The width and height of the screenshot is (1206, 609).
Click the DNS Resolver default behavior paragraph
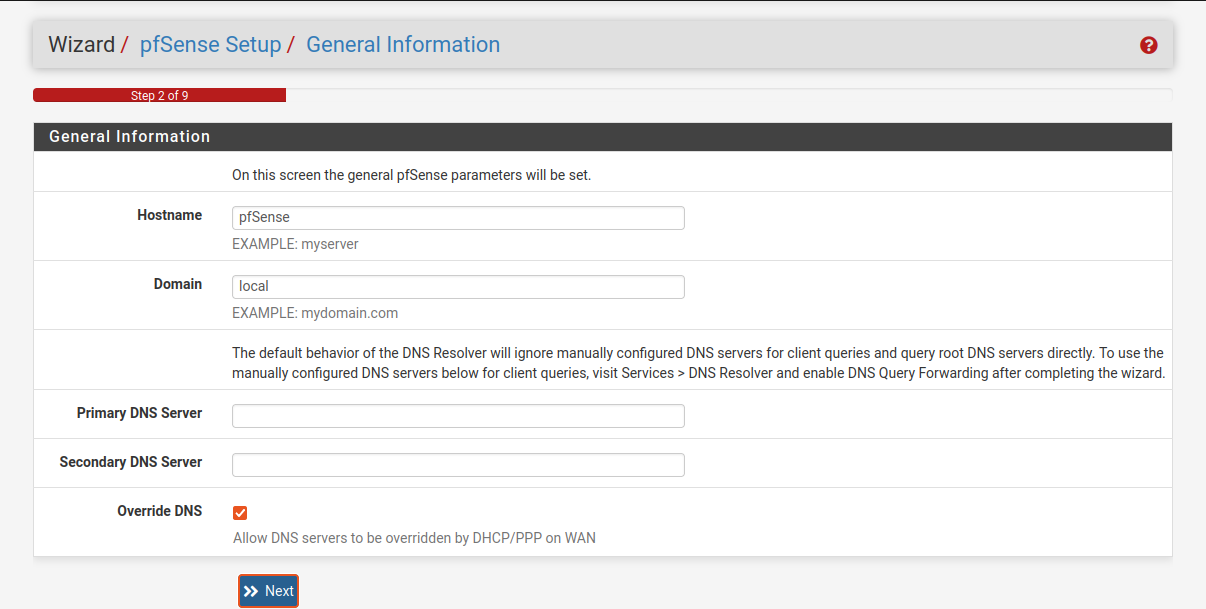click(x=698, y=364)
